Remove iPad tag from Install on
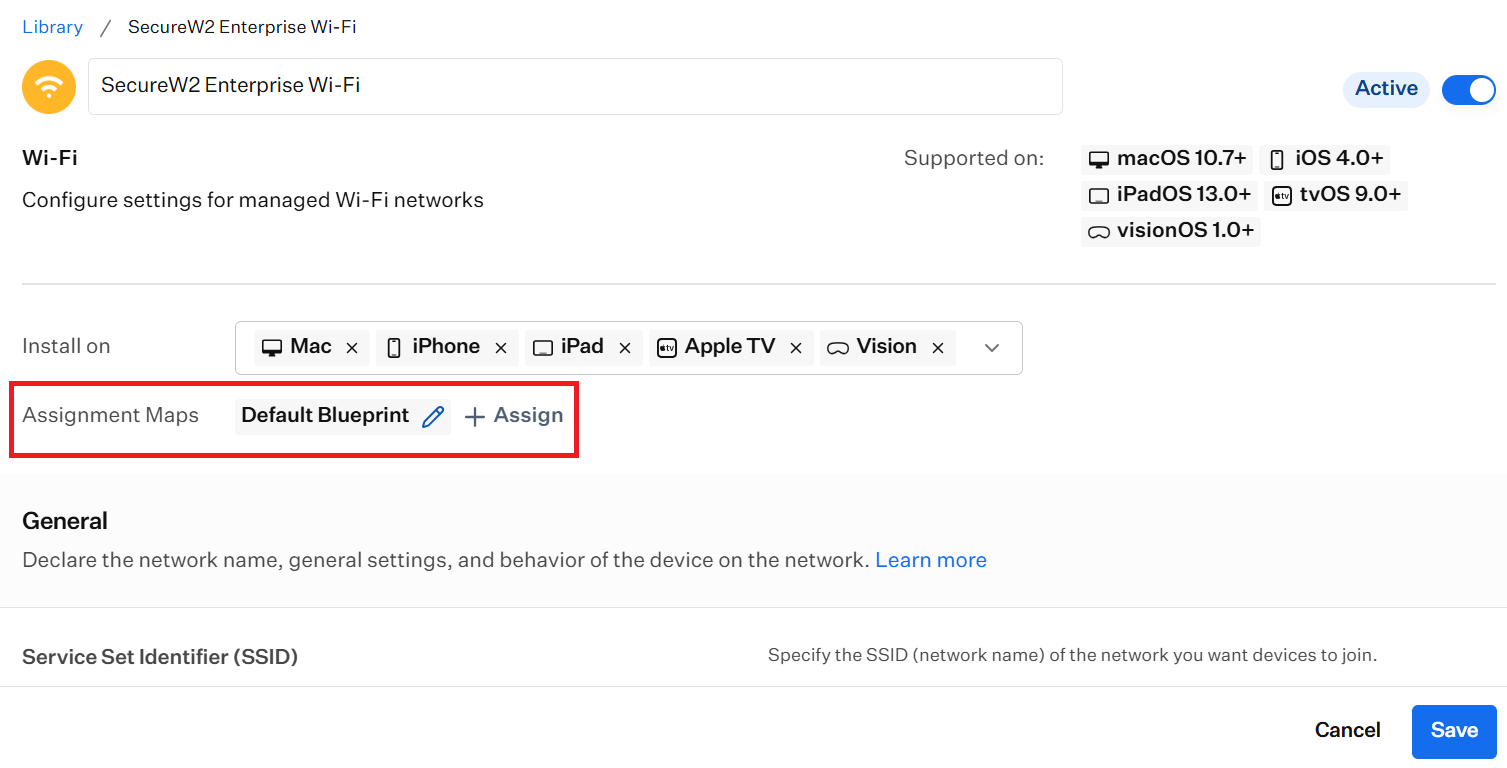This screenshot has height=768, width=1507. coord(625,348)
